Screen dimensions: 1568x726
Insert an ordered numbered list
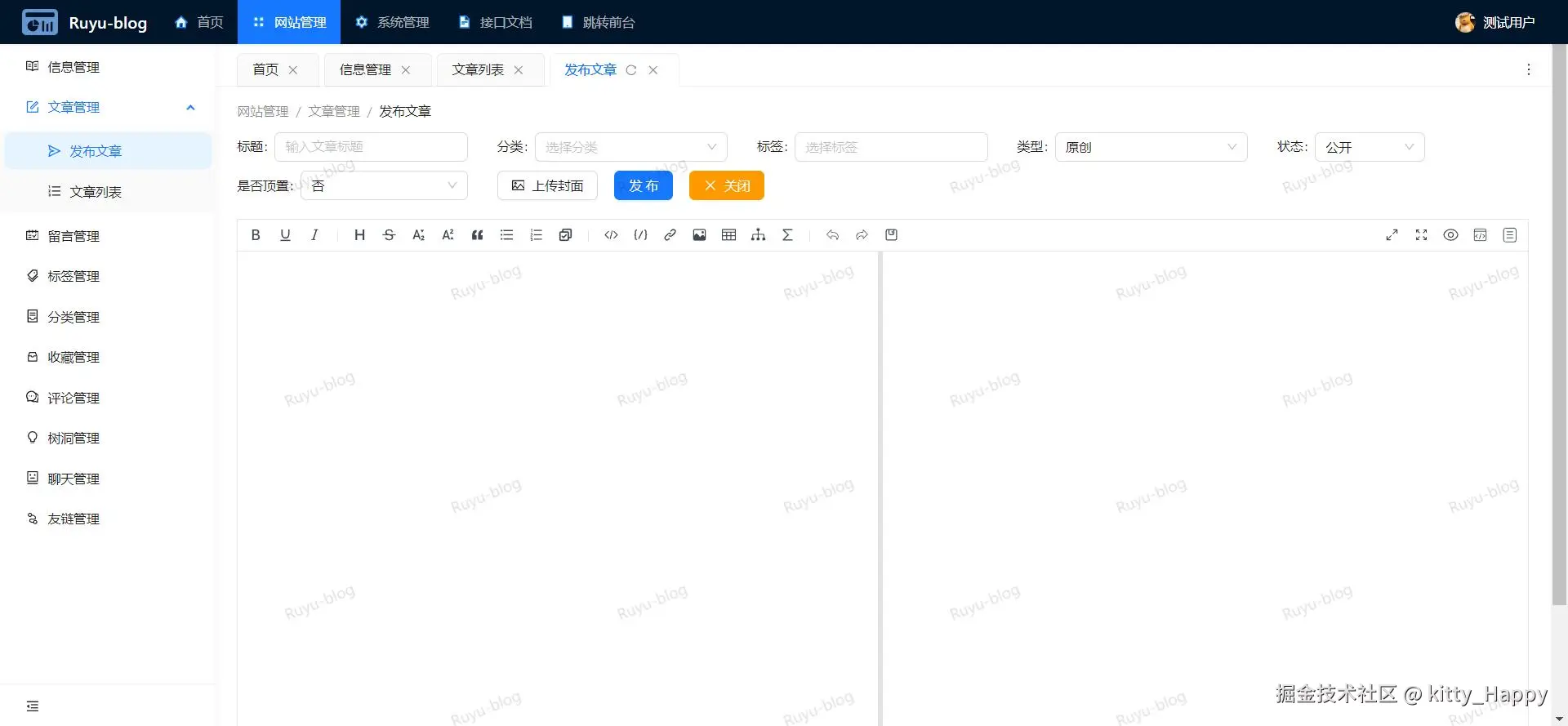pyautogui.click(x=536, y=235)
